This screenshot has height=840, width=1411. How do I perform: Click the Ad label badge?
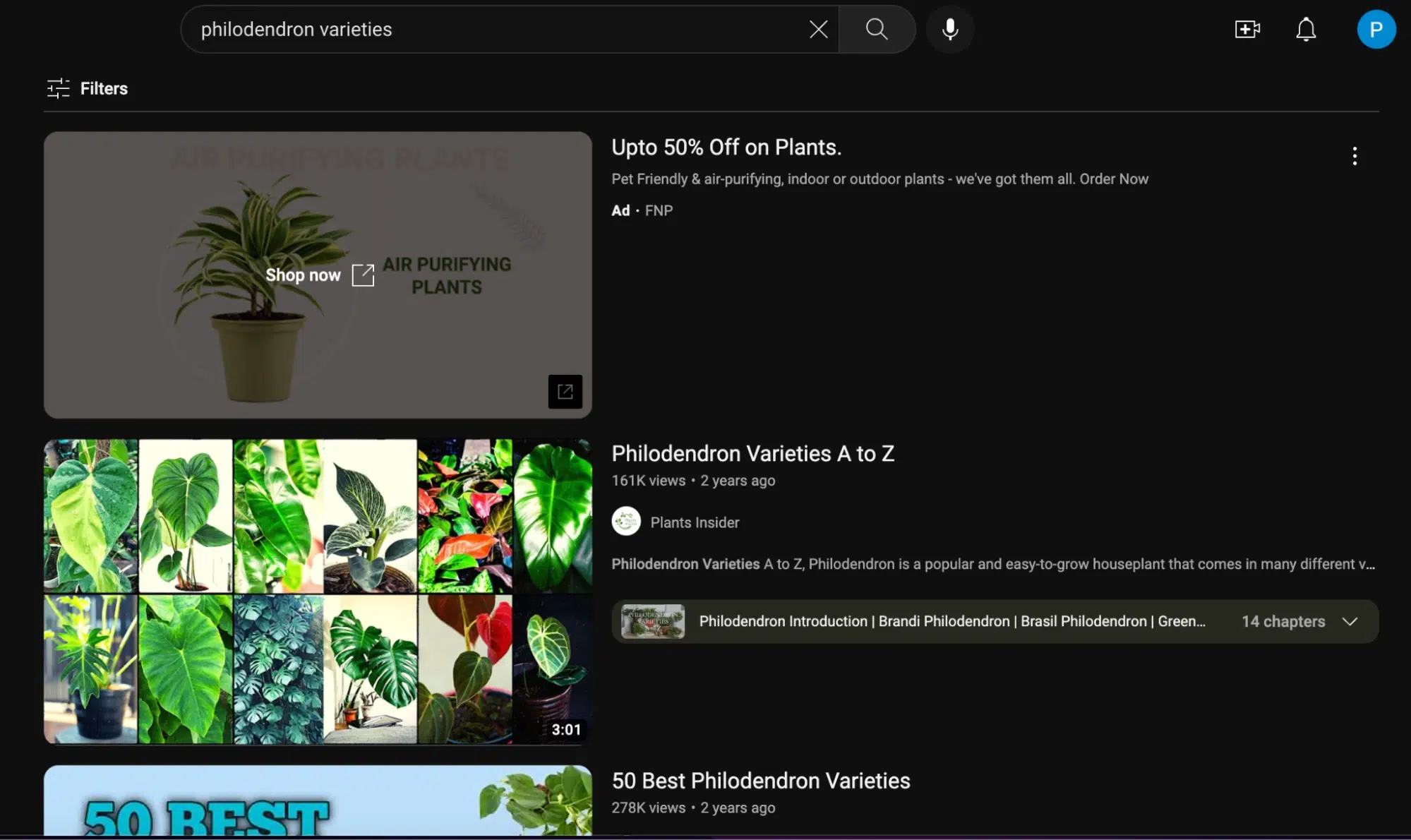pos(620,210)
